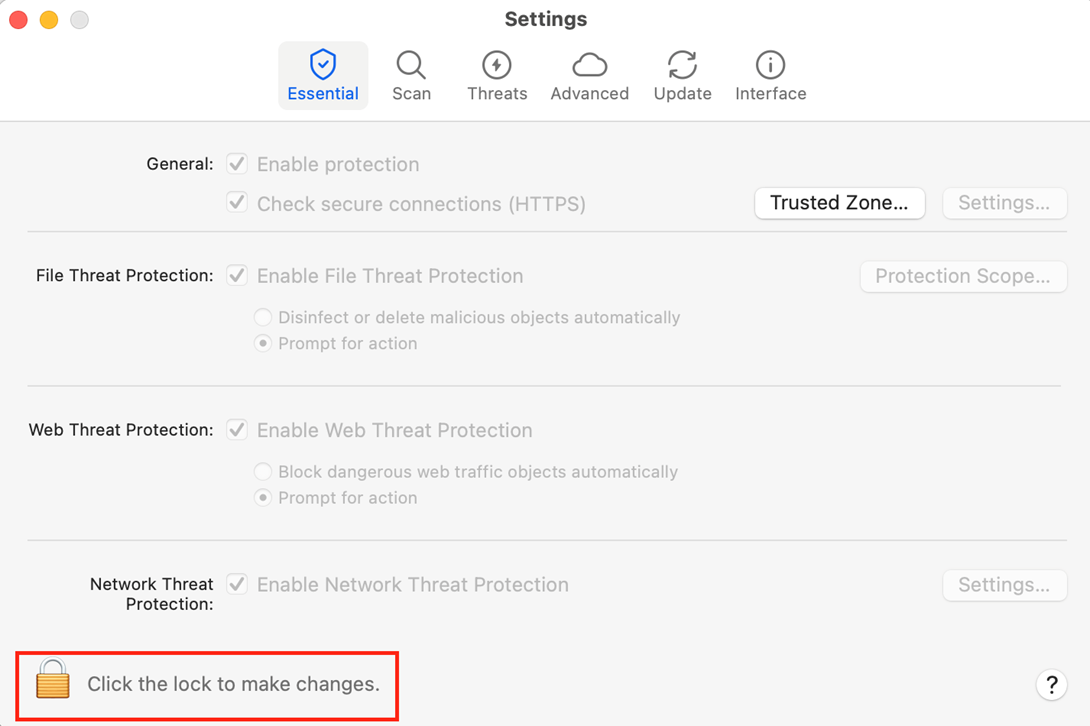Click the Settings title bar text
1090x726 pixels.
[545, 19]
